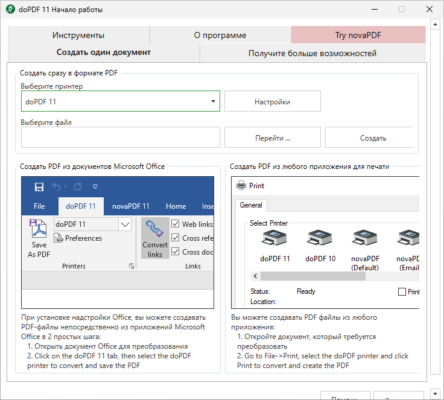Click the quick access customize arrow icon
Viewport: 444px width, 400px height.
pos(95,187)
